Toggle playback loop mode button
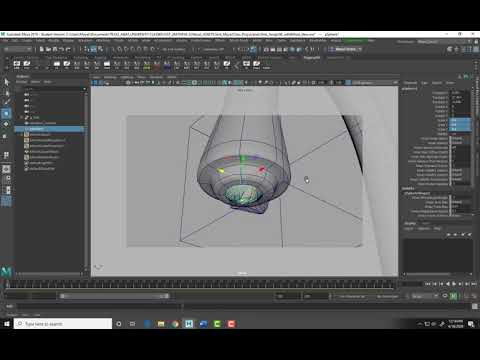The image size is (480, 360). coord(445,296)
